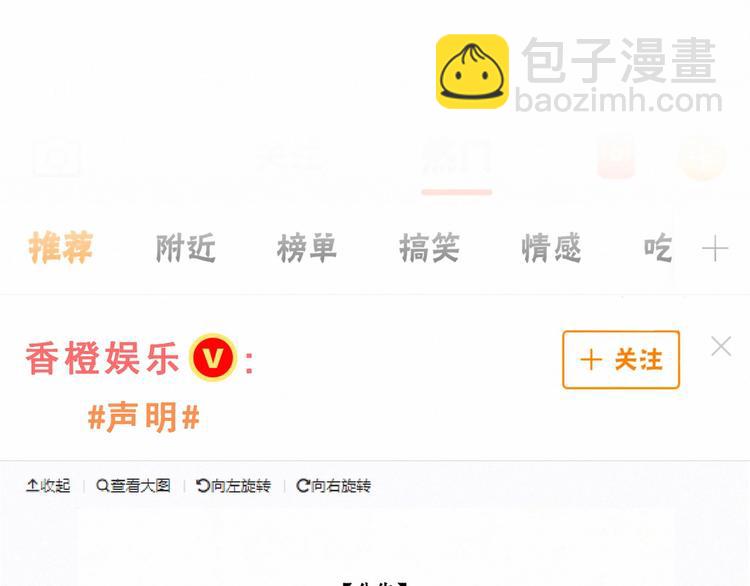The height and width of the screenshot is (586, 750).
Task: Tap the faded camera icon at top
Action: click(56, 157)
